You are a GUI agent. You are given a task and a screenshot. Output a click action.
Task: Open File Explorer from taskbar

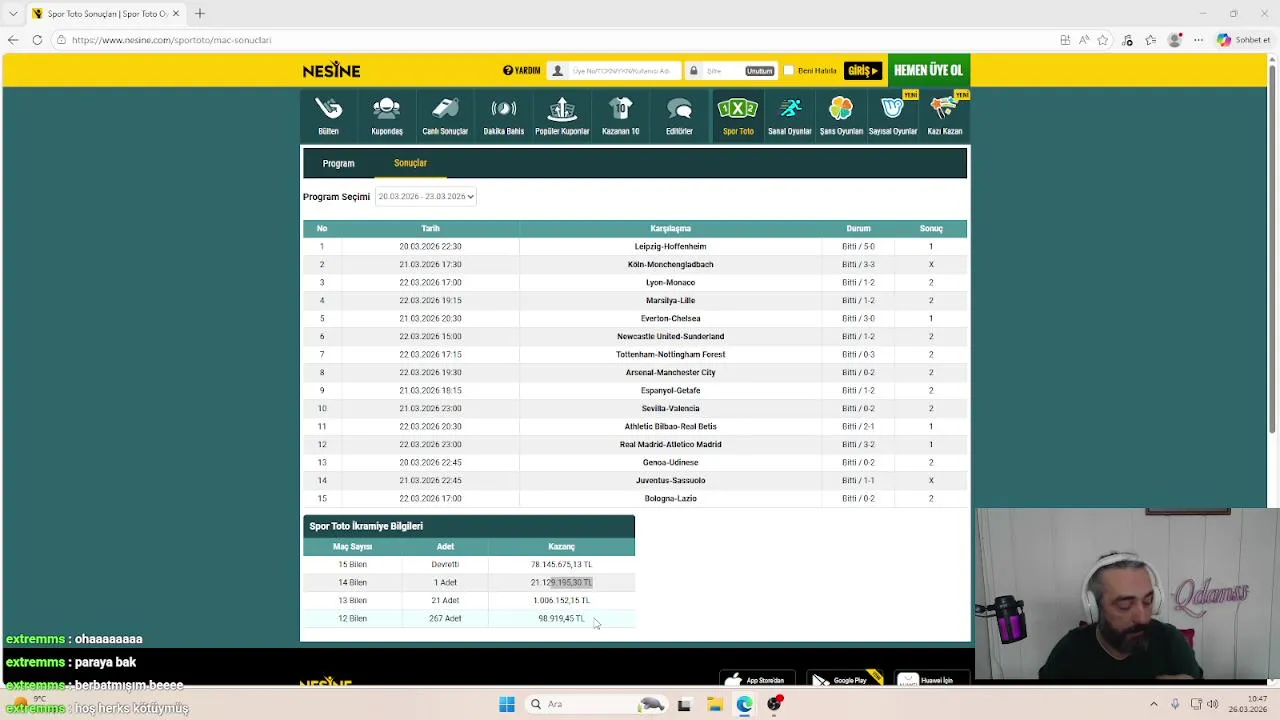click(715, 704)
